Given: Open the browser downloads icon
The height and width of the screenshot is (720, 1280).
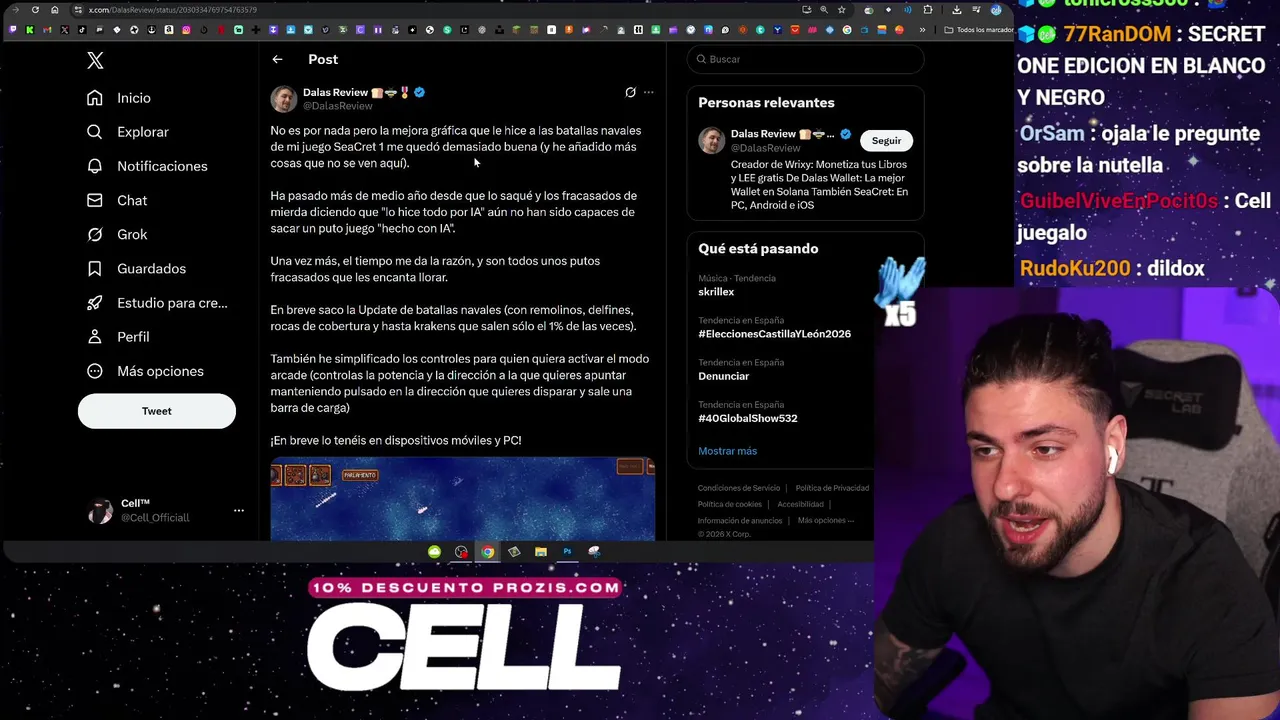Looking at the screenshot, I should click(957, 10).
